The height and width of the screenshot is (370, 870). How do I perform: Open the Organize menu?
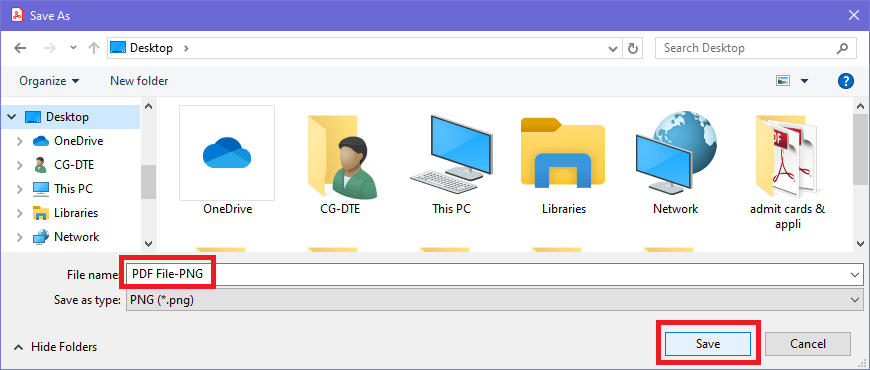point(49,81)
